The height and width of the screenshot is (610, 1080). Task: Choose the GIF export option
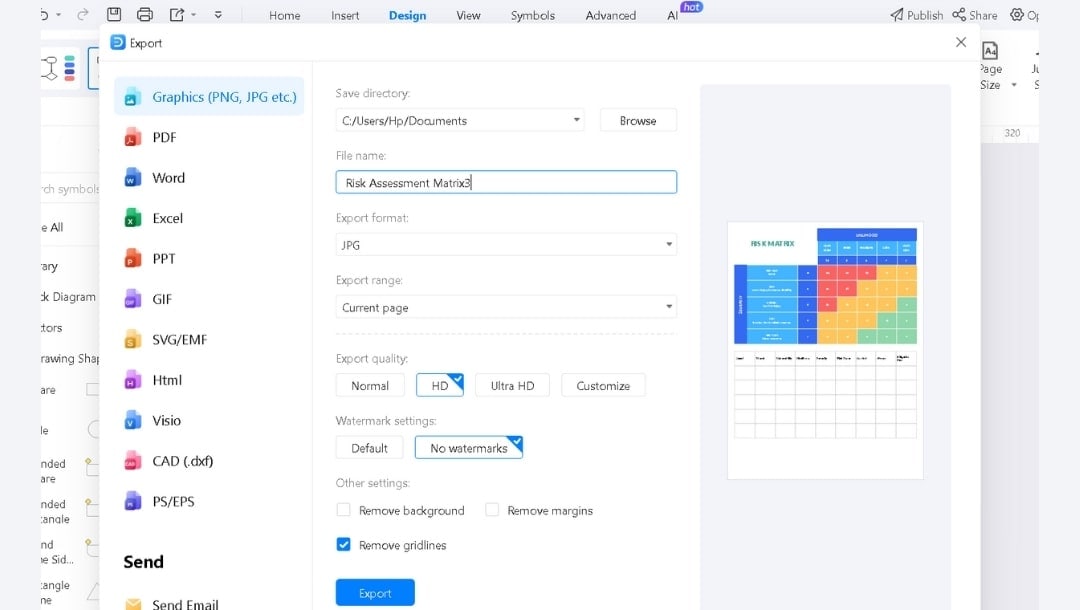point(164,298)
